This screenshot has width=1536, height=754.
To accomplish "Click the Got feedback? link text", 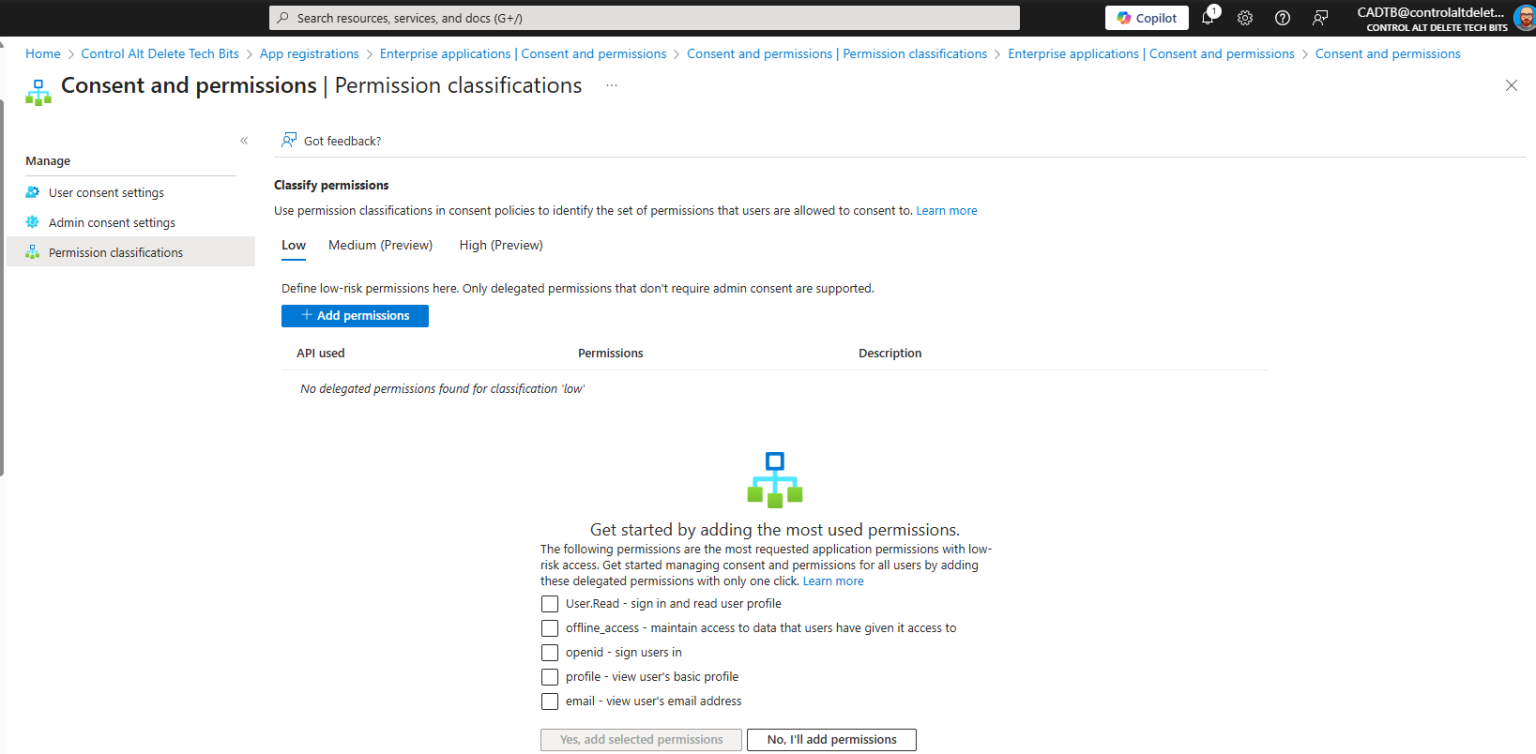I will click(342, 141).
